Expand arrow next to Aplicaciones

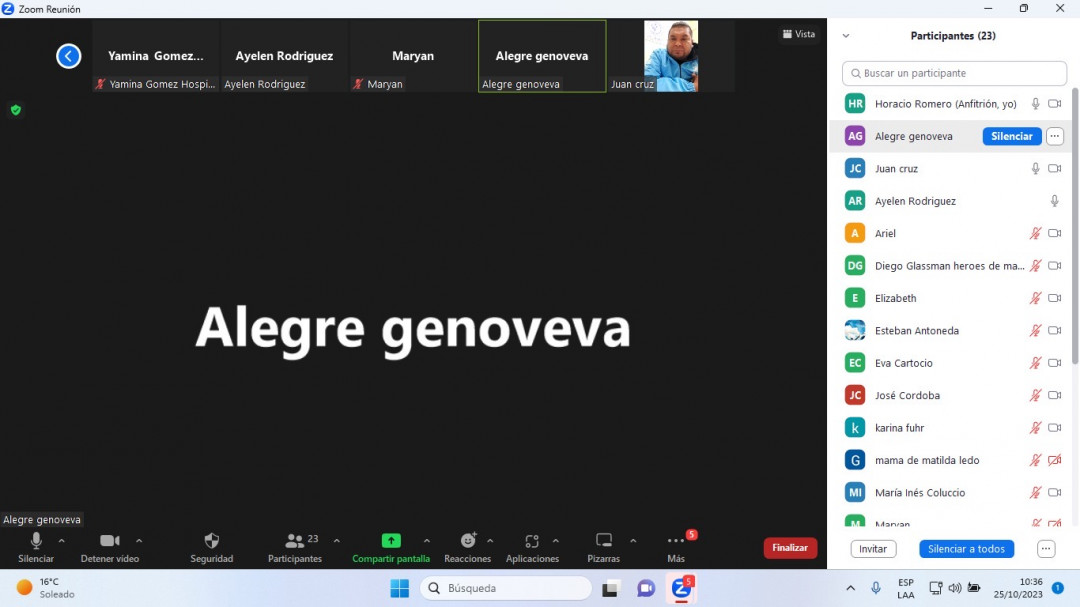556,542
